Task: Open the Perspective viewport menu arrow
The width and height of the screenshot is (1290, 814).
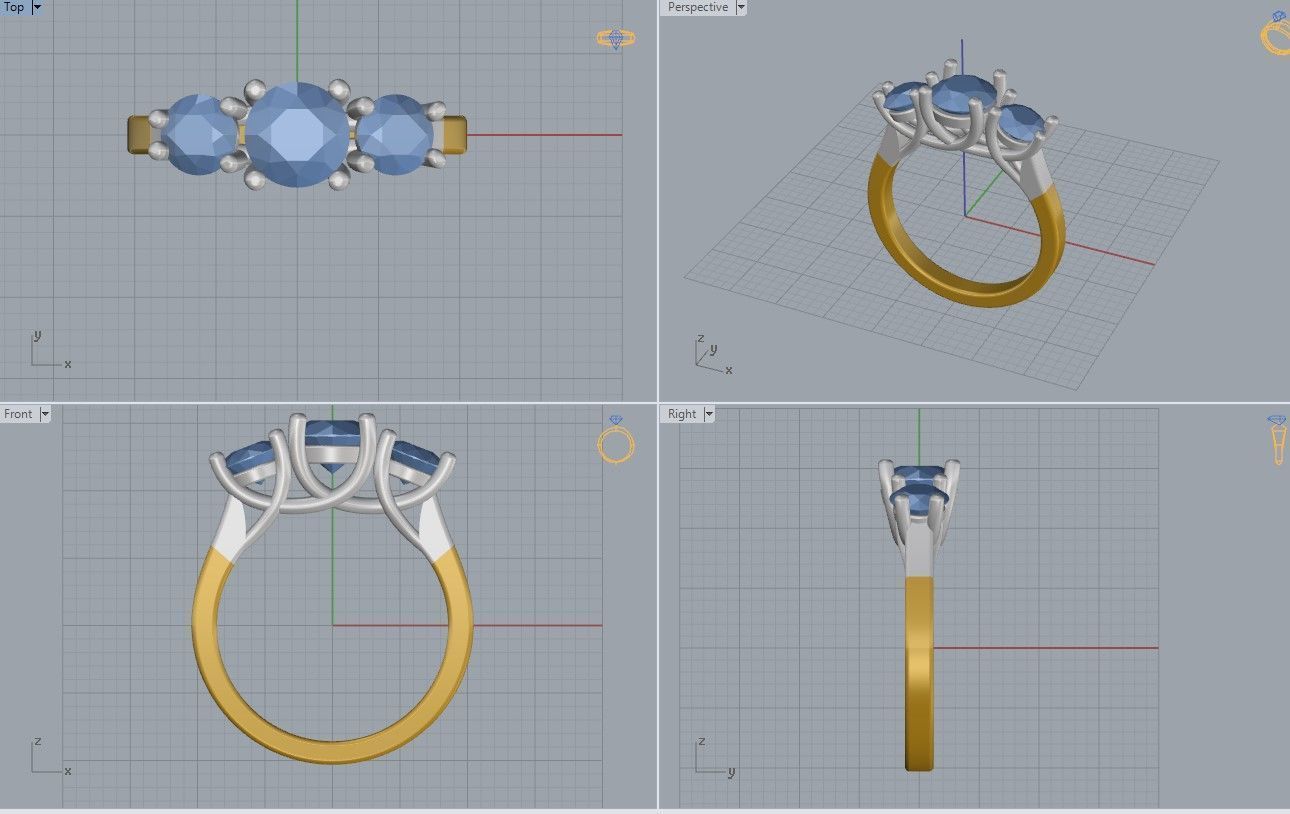Action: tap(741, 7)
